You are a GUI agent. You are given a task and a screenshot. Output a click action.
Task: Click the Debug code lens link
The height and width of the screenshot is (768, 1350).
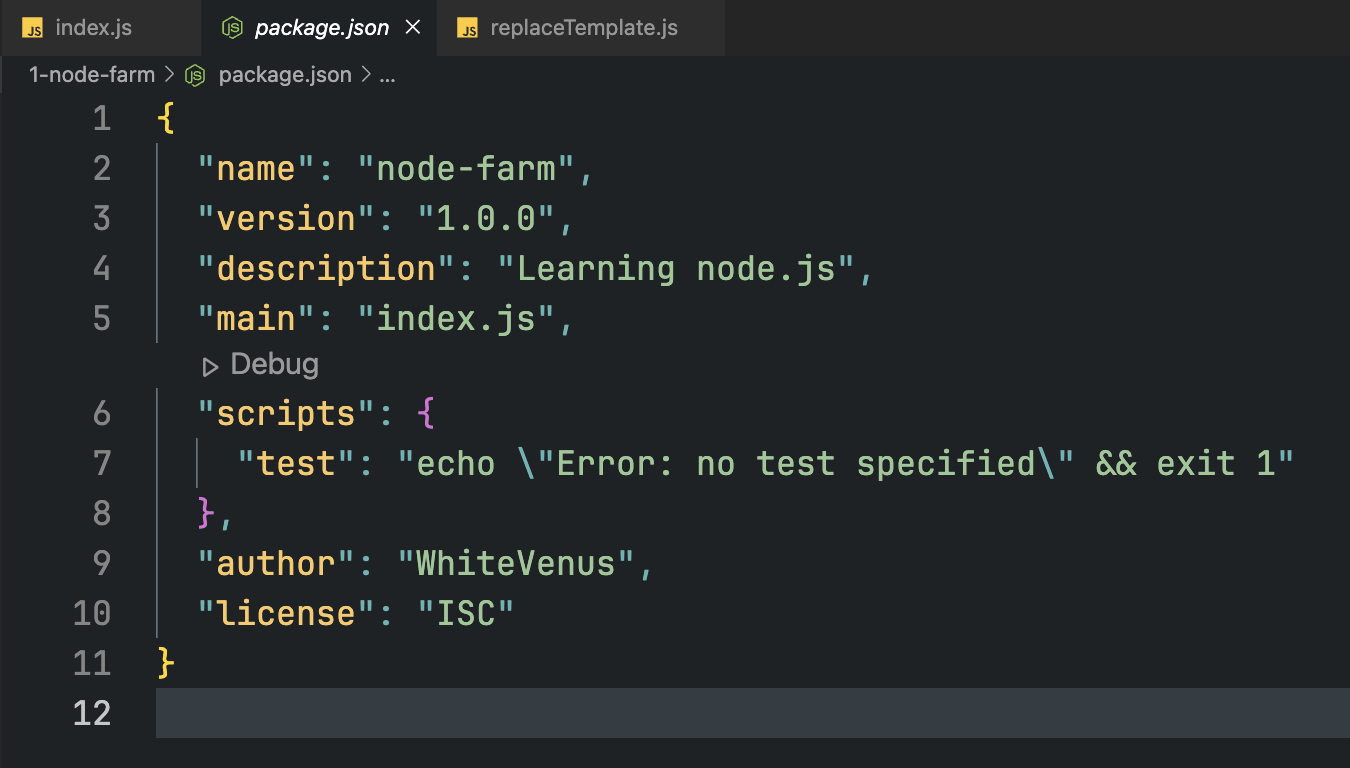tap(274, 365)
